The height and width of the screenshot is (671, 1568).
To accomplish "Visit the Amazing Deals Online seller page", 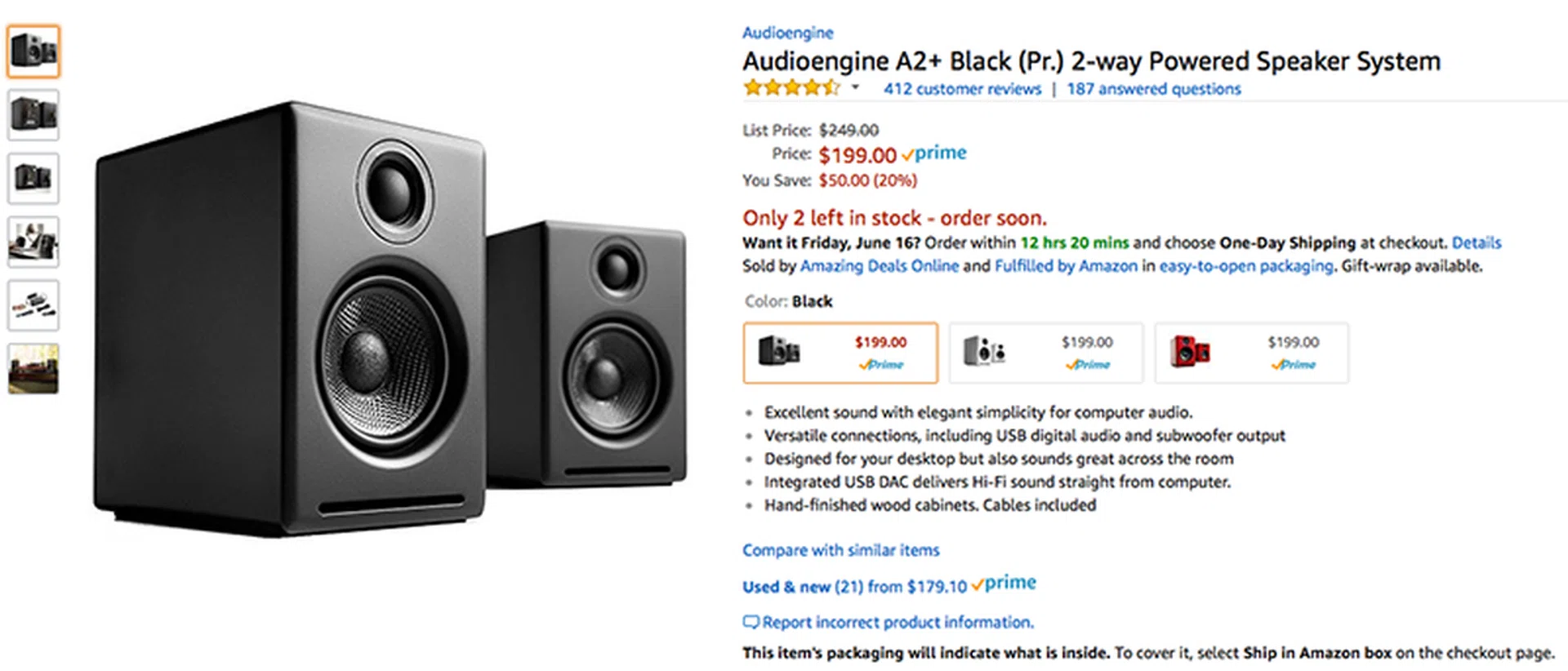I will [x=879, y=266].
